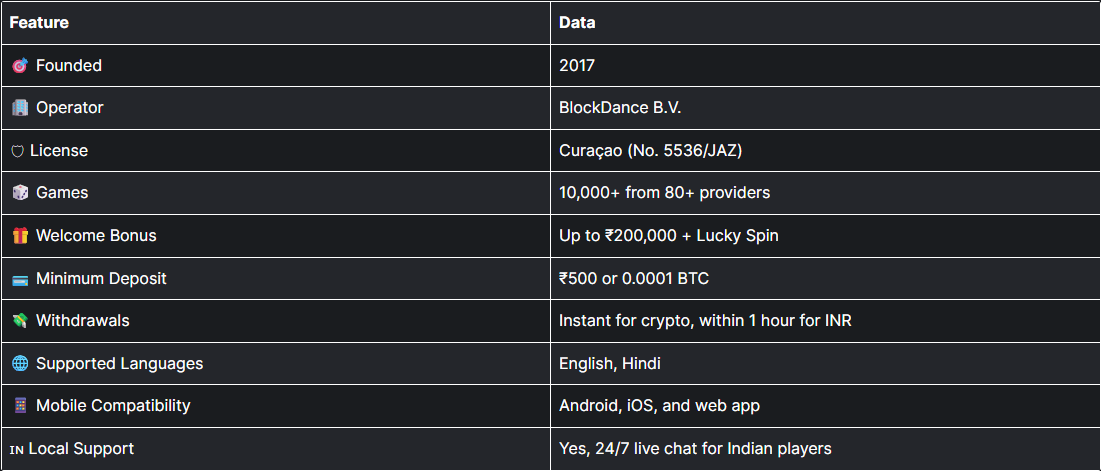Click the target icon beside Founded
The image size is (1101, 471).
(x=19, y=66)
